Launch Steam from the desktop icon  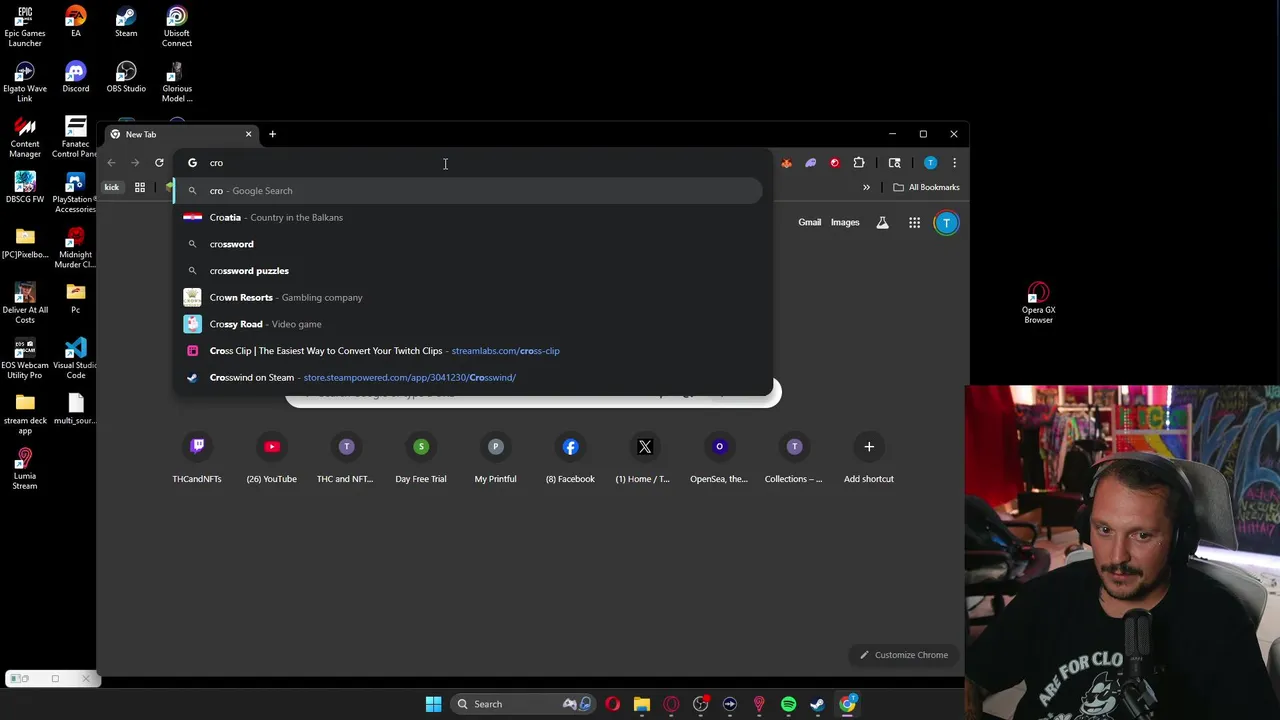tap(126, 22)
